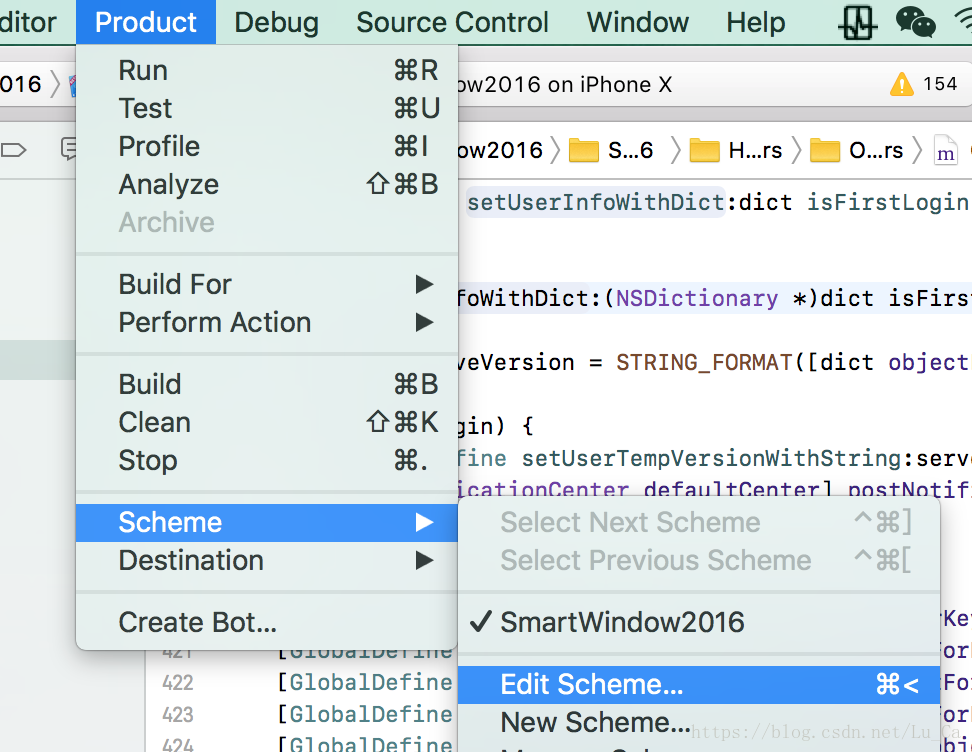
Task: Select the H...rs folder icon in breadcrumb
Action: 705,151
